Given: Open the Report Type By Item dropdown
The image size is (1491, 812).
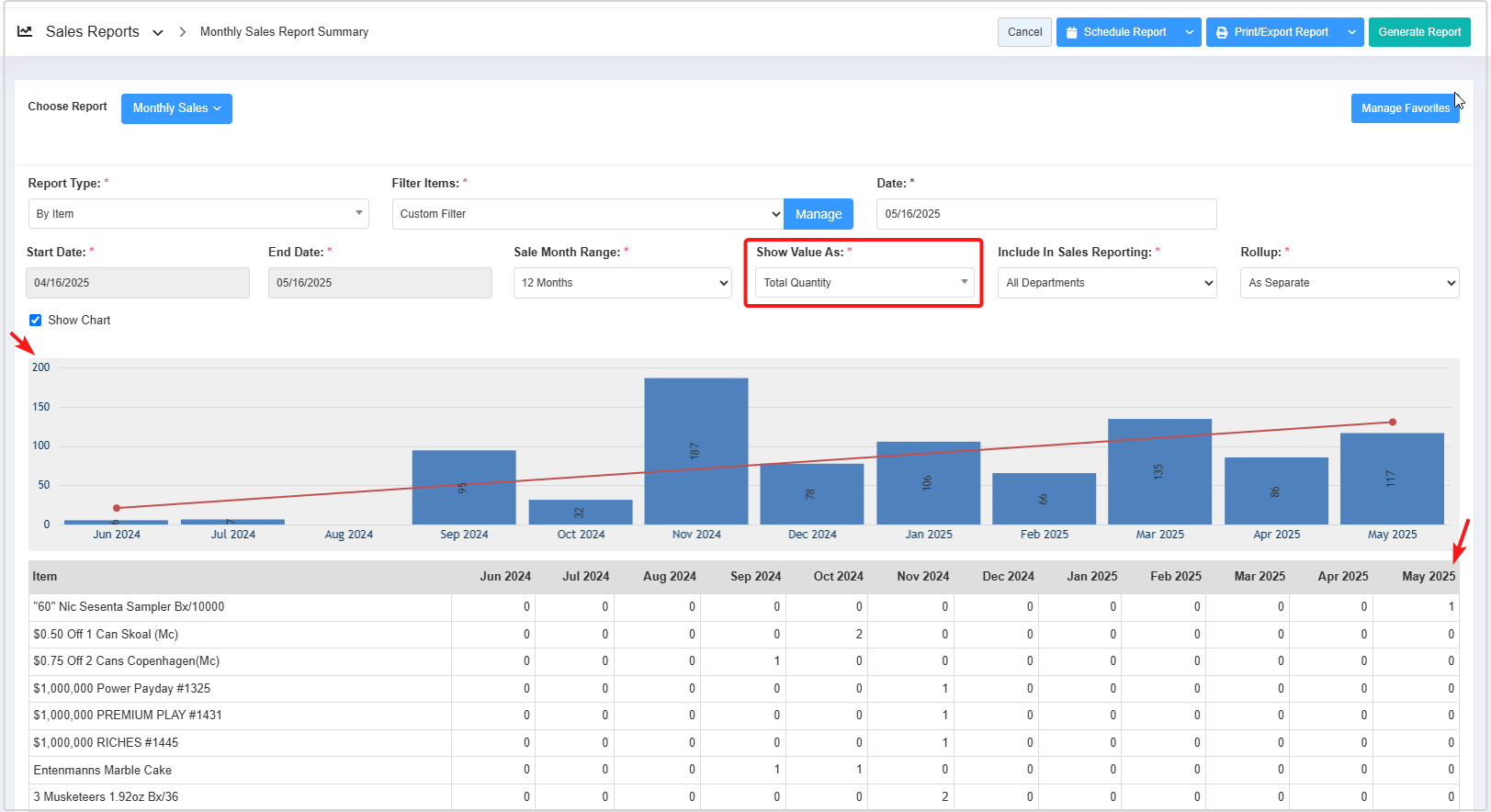Looking at the screenshot, I should click(198, 214).
